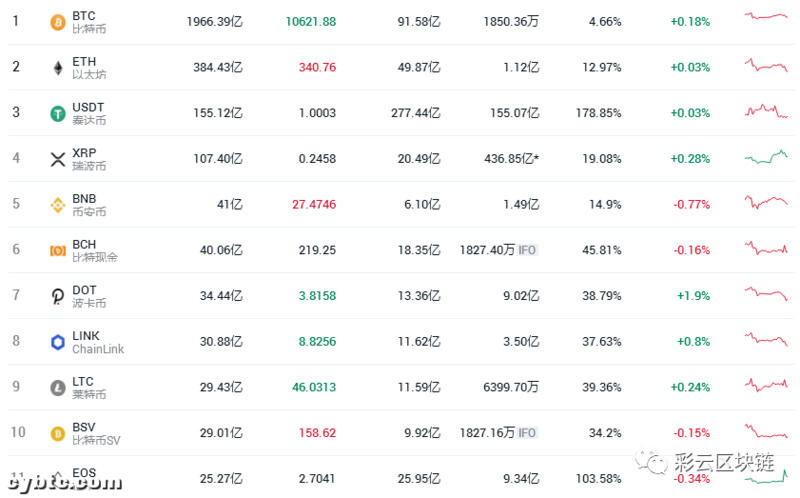This screenshot has height=498, width=800.
Task: View the BTC price trend sparkline
Action: [767, 17]
